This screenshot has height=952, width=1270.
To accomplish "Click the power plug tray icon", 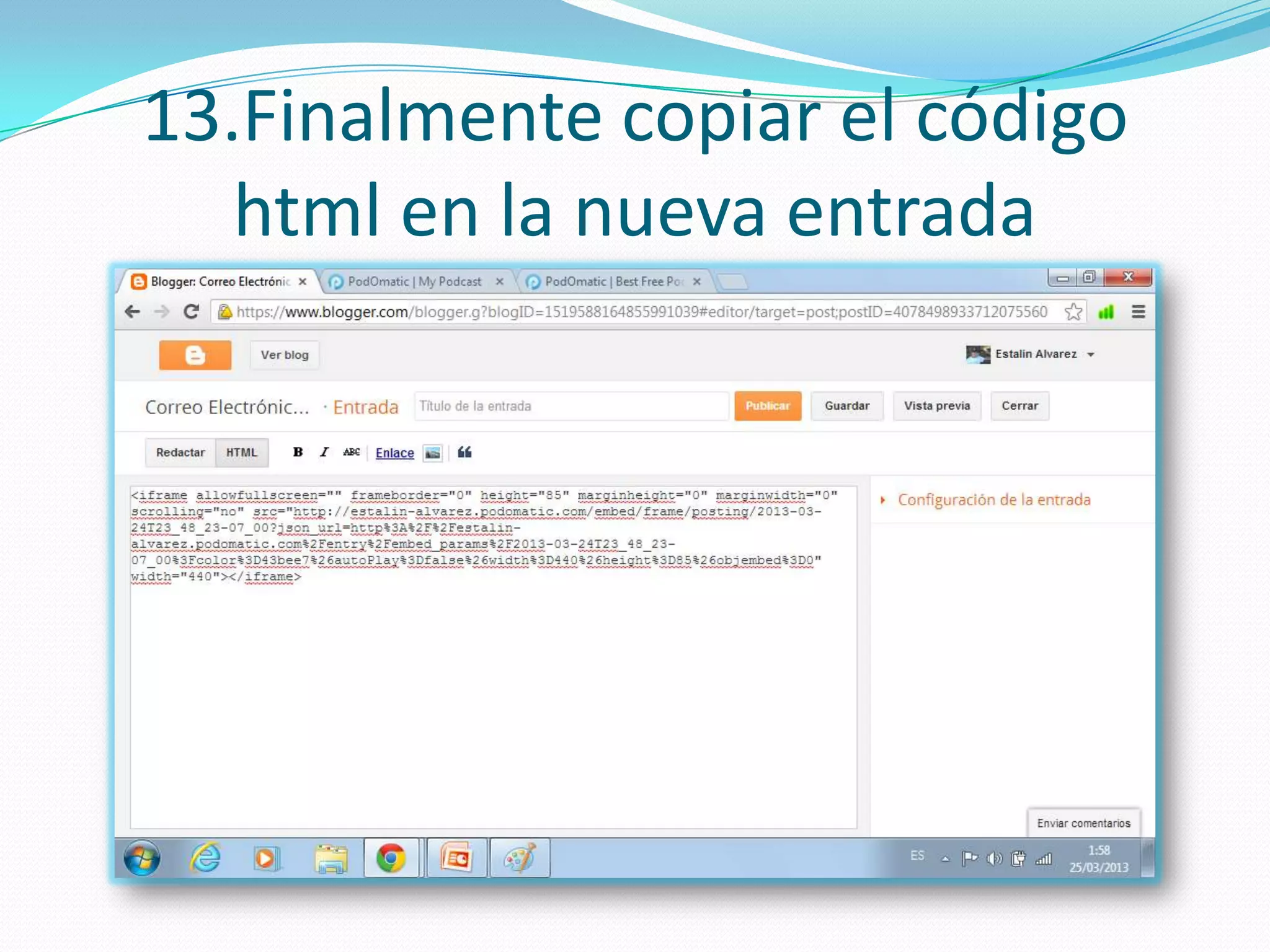I will [x=1018, y=858].
